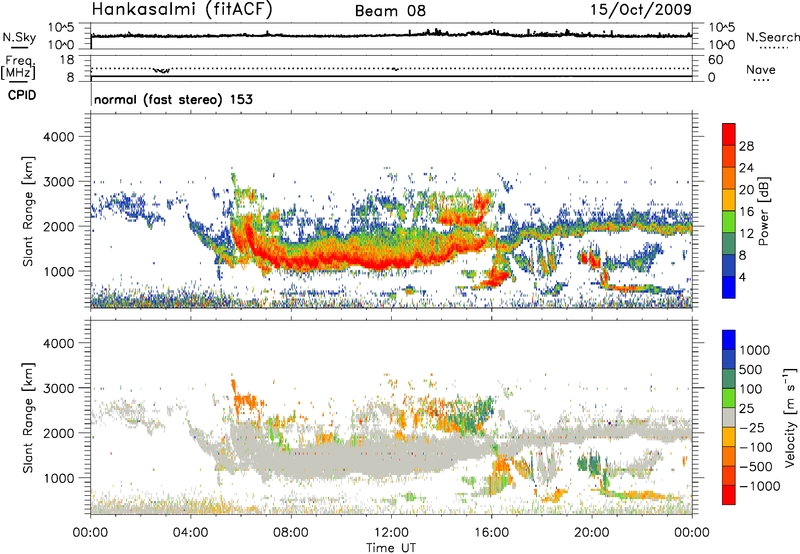Click the 24 label on power colorbar
Image resolution: width=800 pixels, height=554 pixels.
pyautogui.click(x=746, y=168)
